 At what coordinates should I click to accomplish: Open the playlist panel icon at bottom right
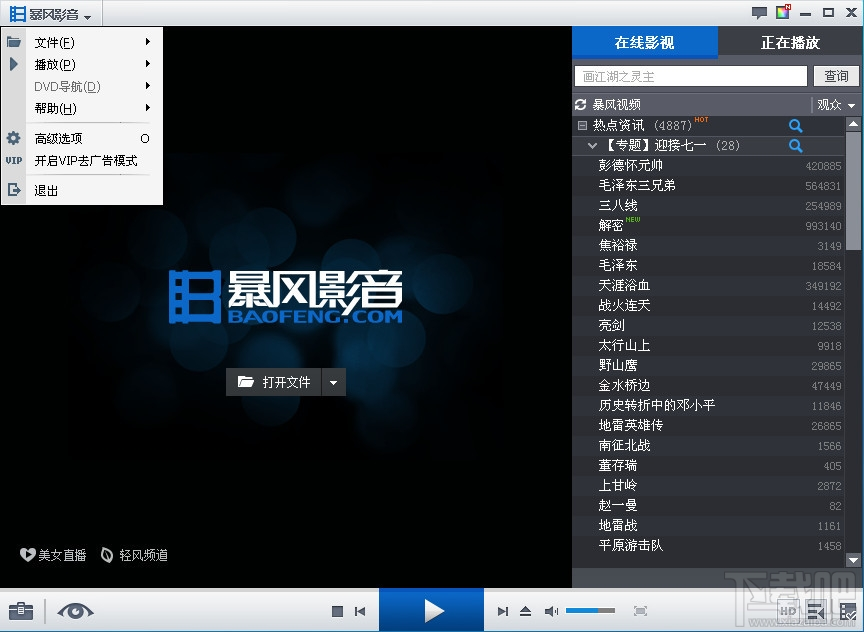pyautogui.click(x=815, y=611)
